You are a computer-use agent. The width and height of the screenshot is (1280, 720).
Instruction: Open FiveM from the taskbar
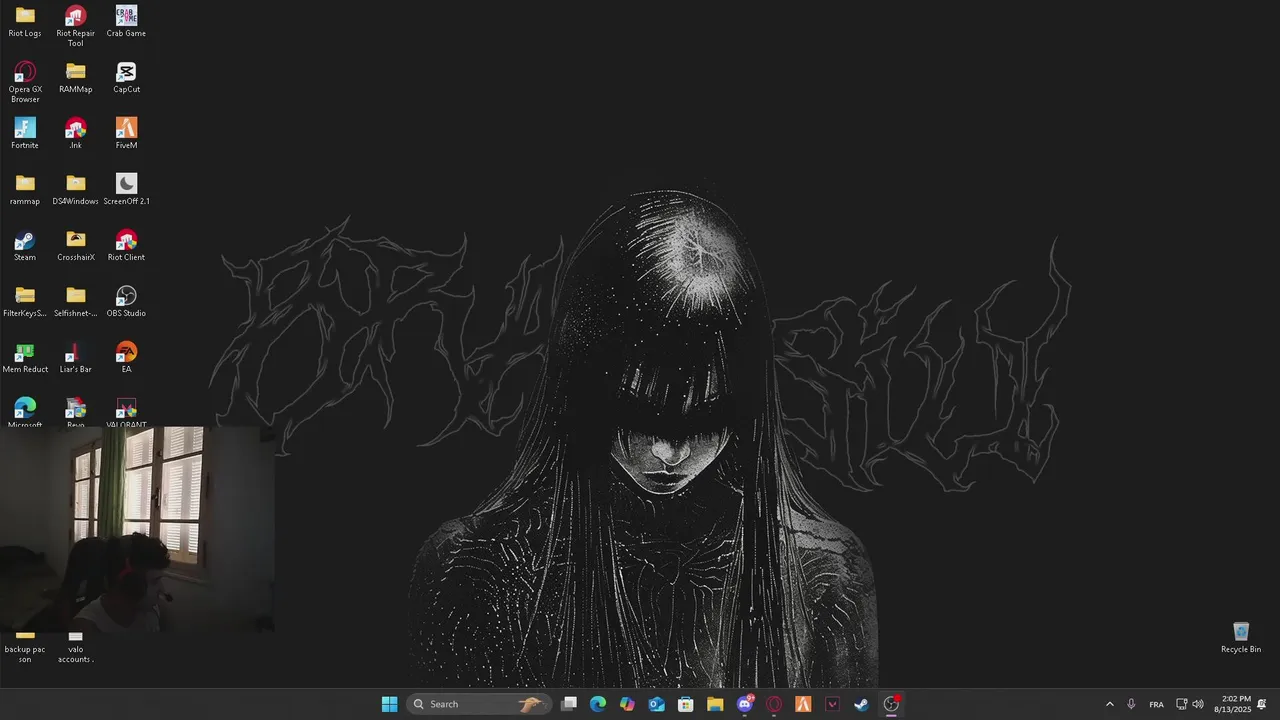click(803, 704)
